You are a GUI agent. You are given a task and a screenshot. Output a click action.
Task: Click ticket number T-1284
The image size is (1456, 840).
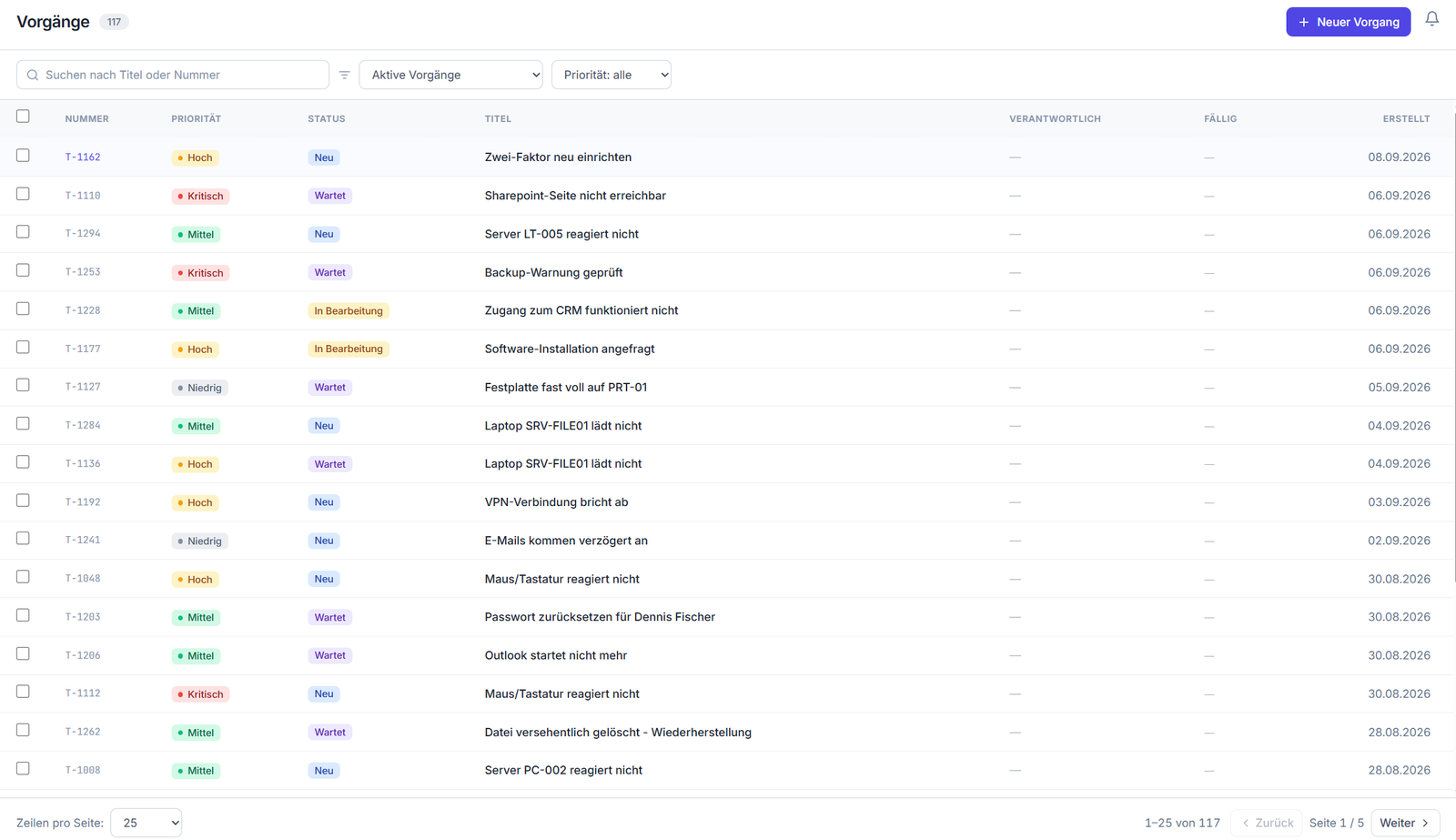[x=83, y=426]
